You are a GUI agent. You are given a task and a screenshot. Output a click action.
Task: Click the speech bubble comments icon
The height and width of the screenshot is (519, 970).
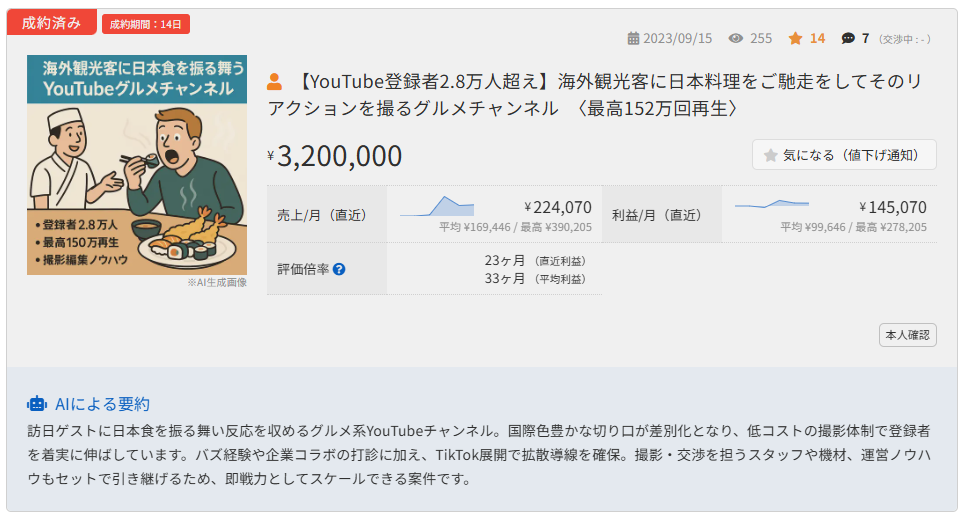pos(848,38)
